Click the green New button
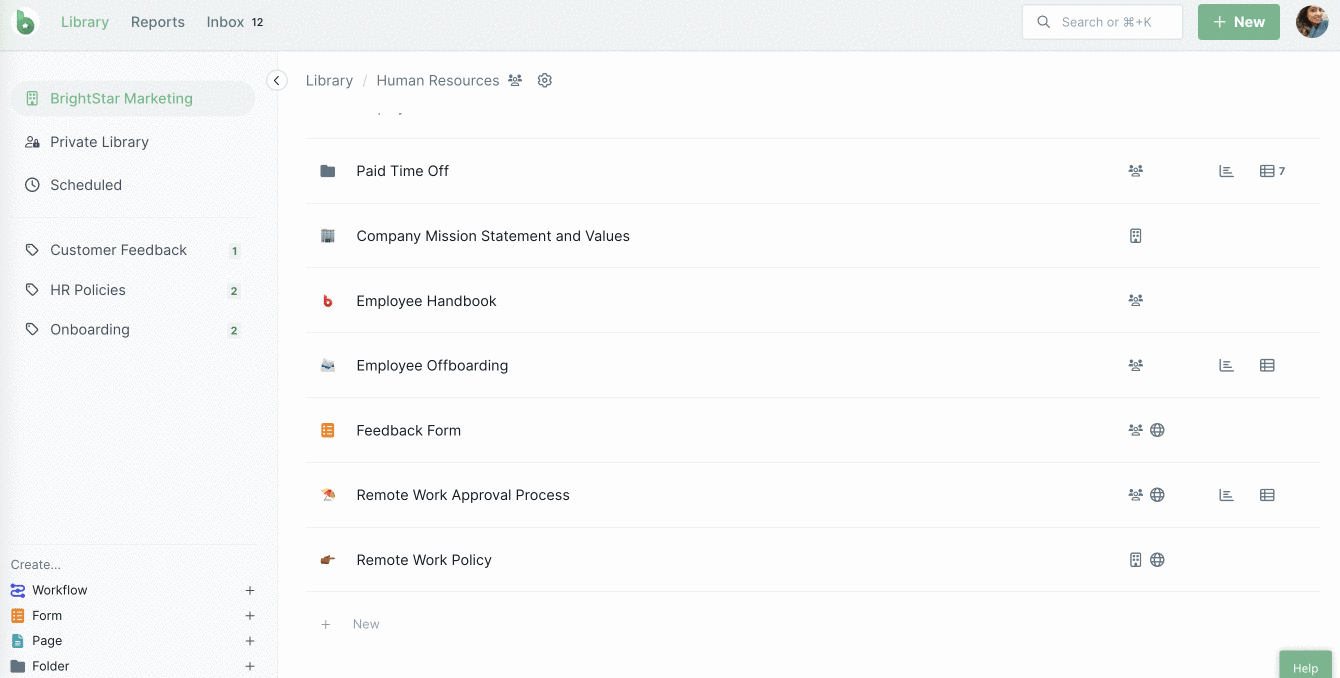Viewport: 1340px width, 678px height. (x=1239, y=22)
